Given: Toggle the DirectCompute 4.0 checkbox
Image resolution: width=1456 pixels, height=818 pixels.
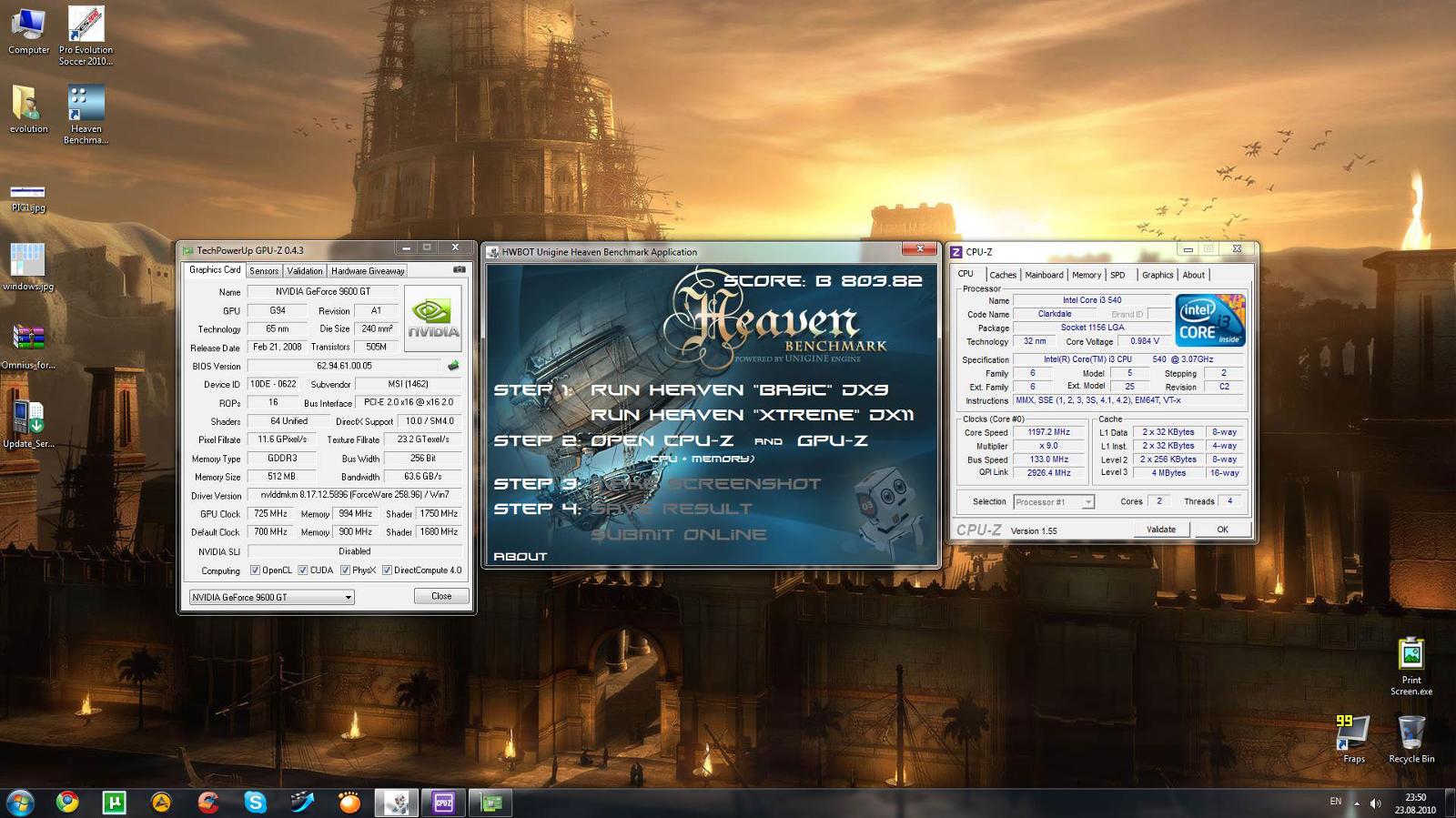Looking at the screenshot, I should click(387, 571).
